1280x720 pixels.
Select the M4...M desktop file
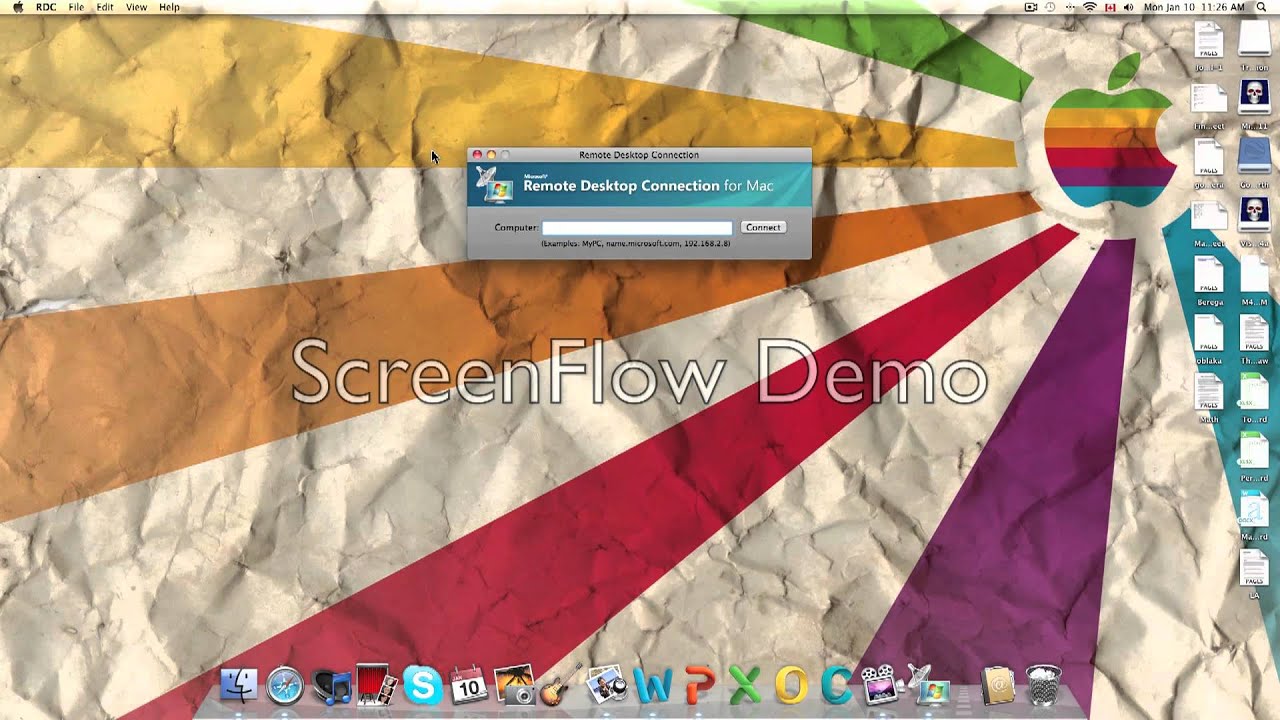tap(1254, 282)
